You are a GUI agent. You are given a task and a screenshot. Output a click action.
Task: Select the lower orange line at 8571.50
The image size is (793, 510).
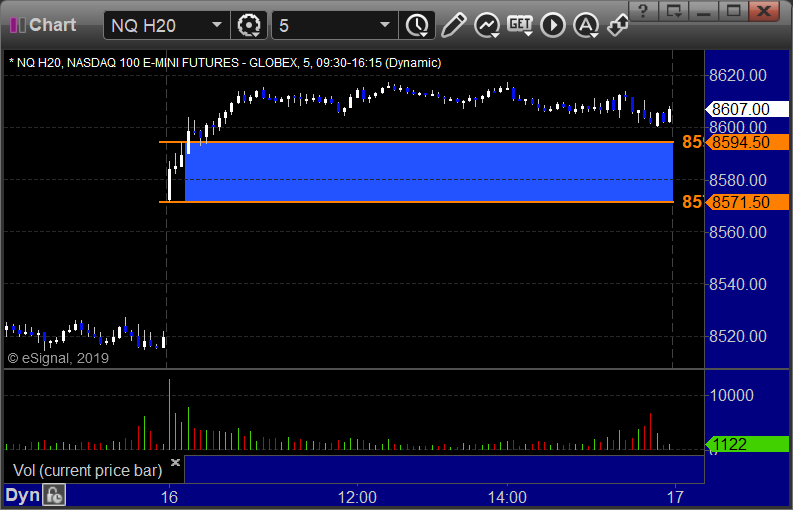pyautogui.click(x=416, y=202)
